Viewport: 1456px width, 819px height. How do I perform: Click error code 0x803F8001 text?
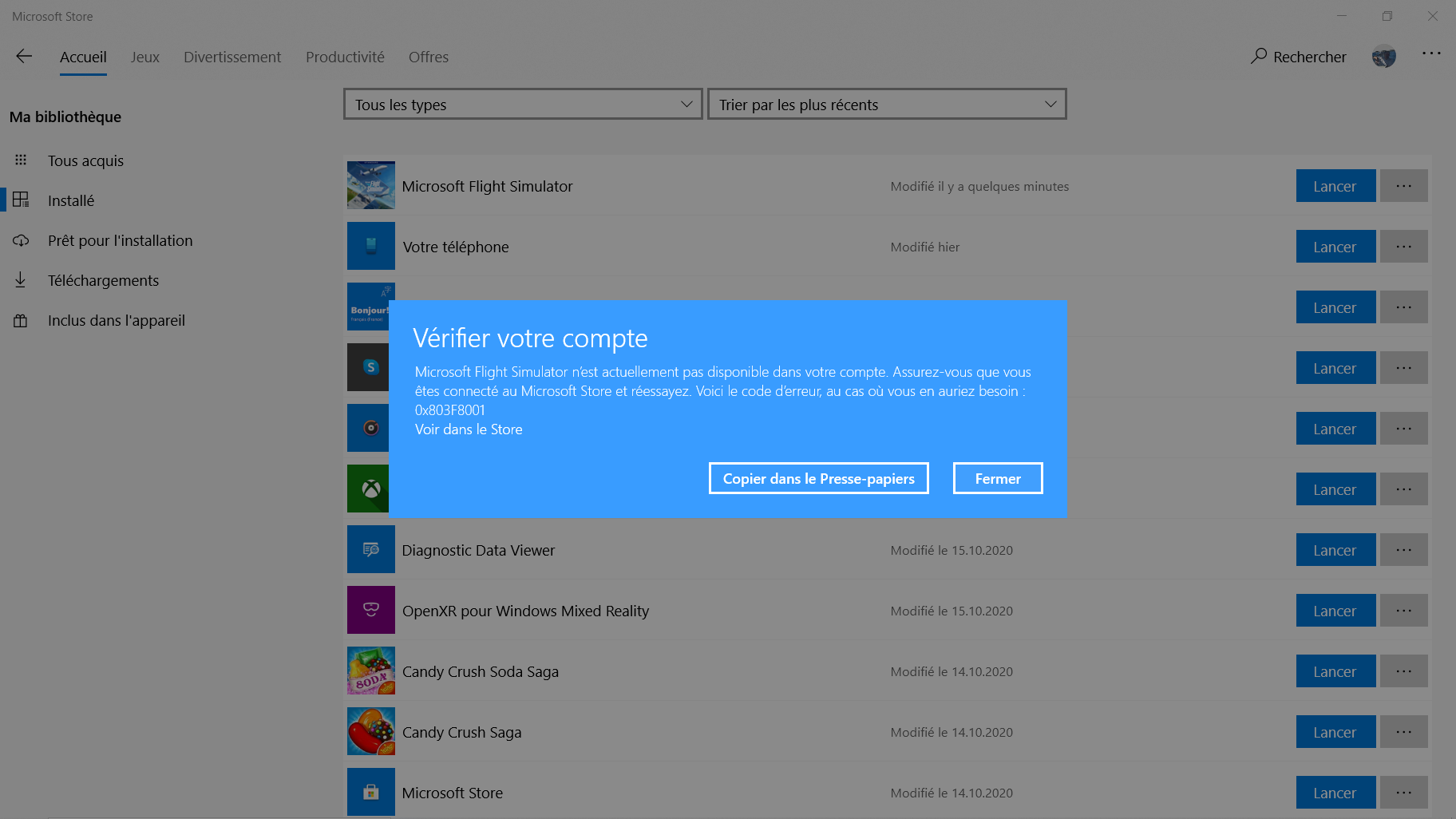point(450,410)
